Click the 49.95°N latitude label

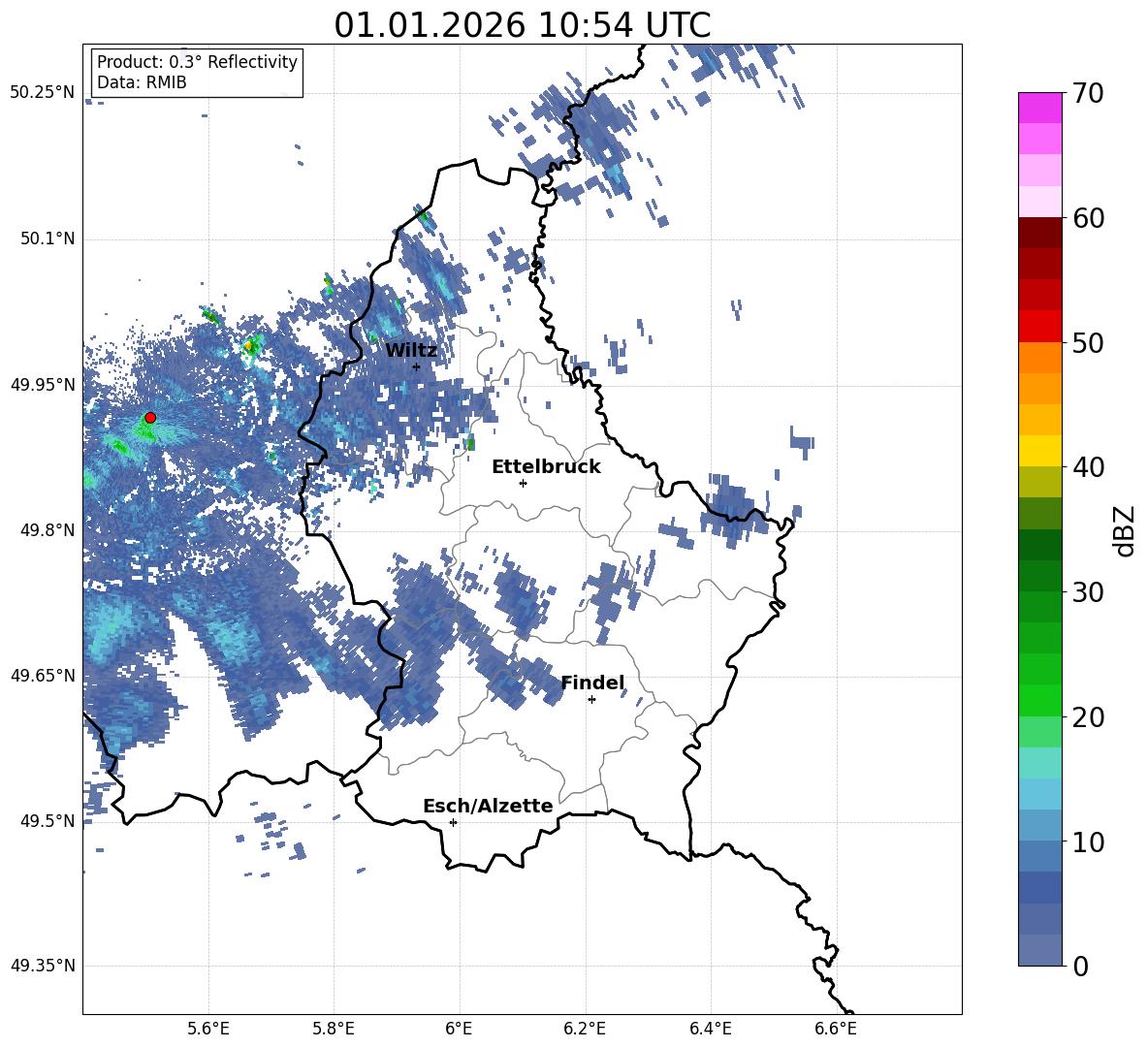(x=43, y=385)
